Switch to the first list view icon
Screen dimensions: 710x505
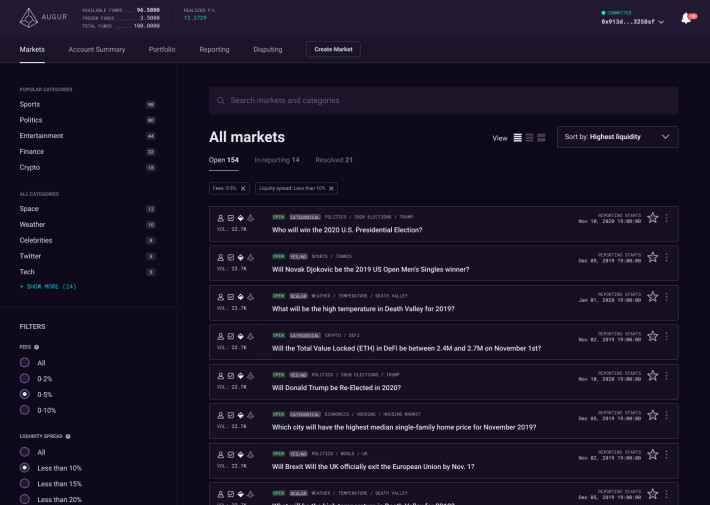coord(518,137)
